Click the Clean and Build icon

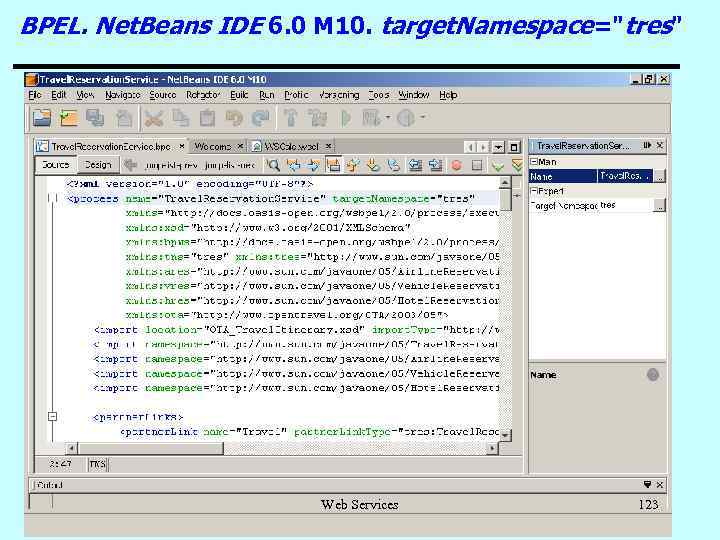coord(318,118)
